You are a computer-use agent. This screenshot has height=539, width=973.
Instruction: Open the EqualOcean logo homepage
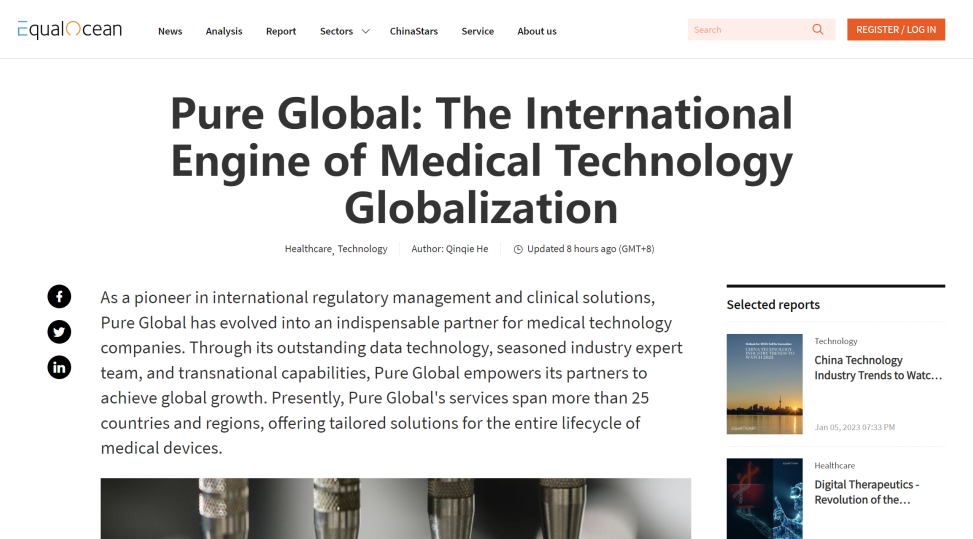(x=70, y=30)
